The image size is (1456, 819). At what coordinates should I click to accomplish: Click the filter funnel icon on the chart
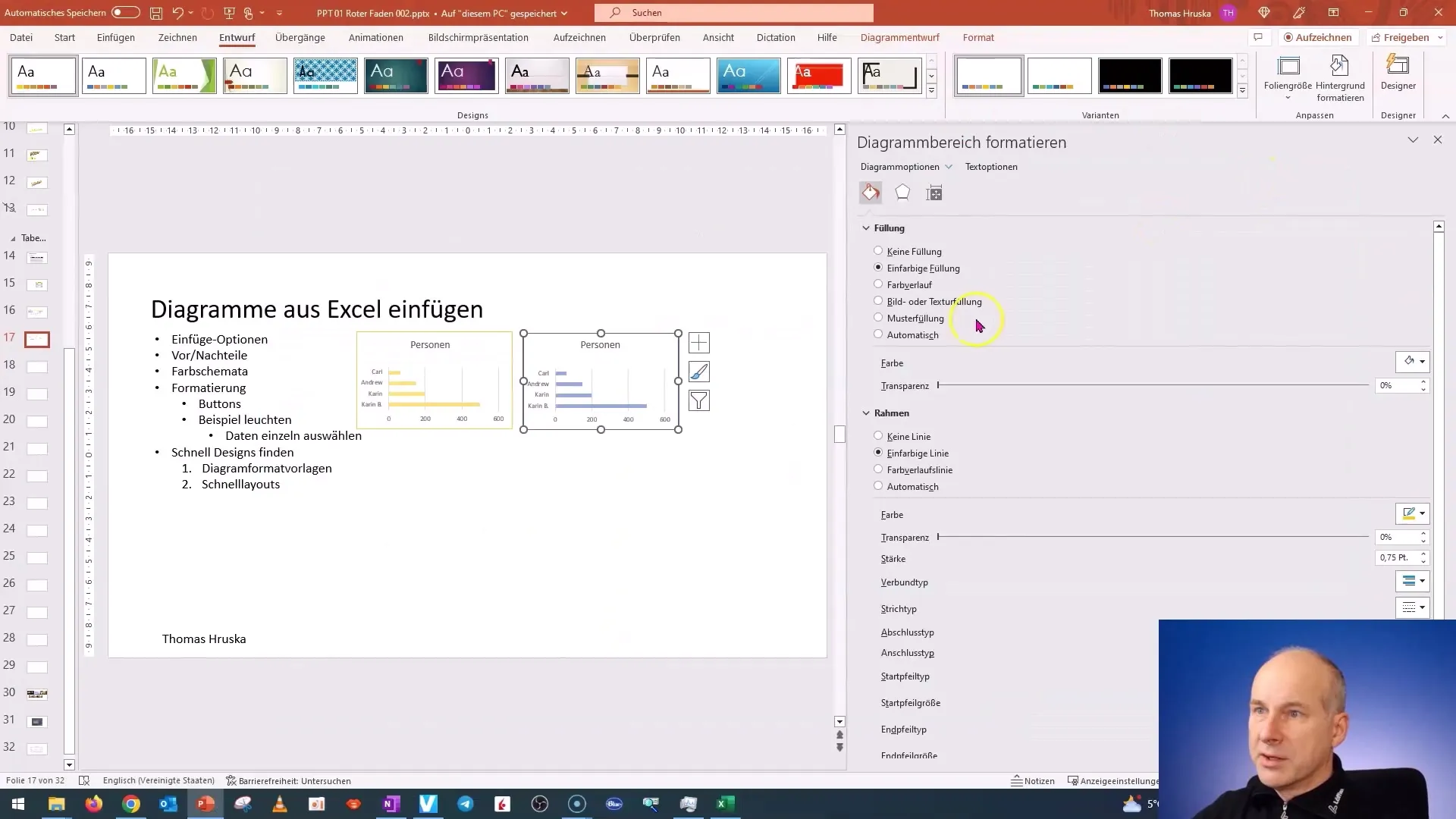[699, 401]
